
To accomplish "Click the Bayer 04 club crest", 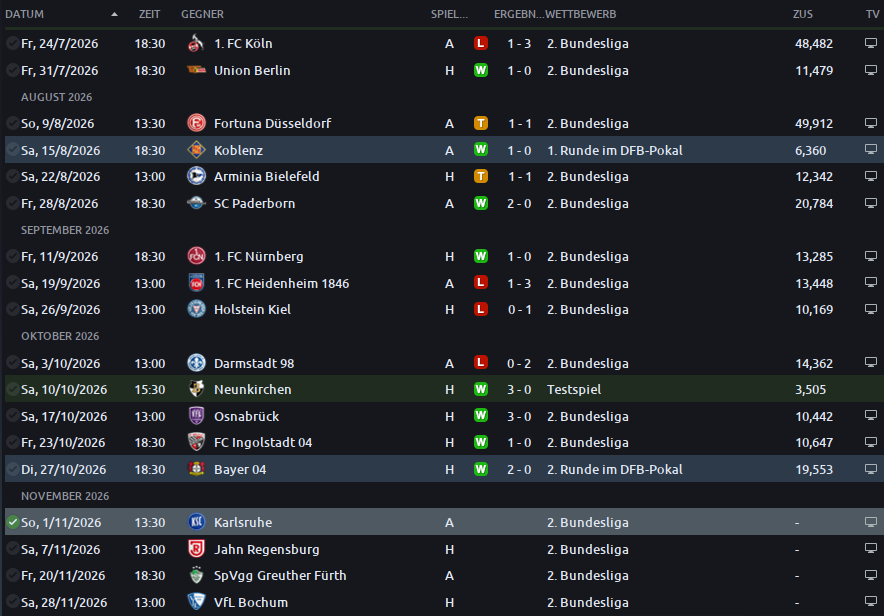I will 196,469.
